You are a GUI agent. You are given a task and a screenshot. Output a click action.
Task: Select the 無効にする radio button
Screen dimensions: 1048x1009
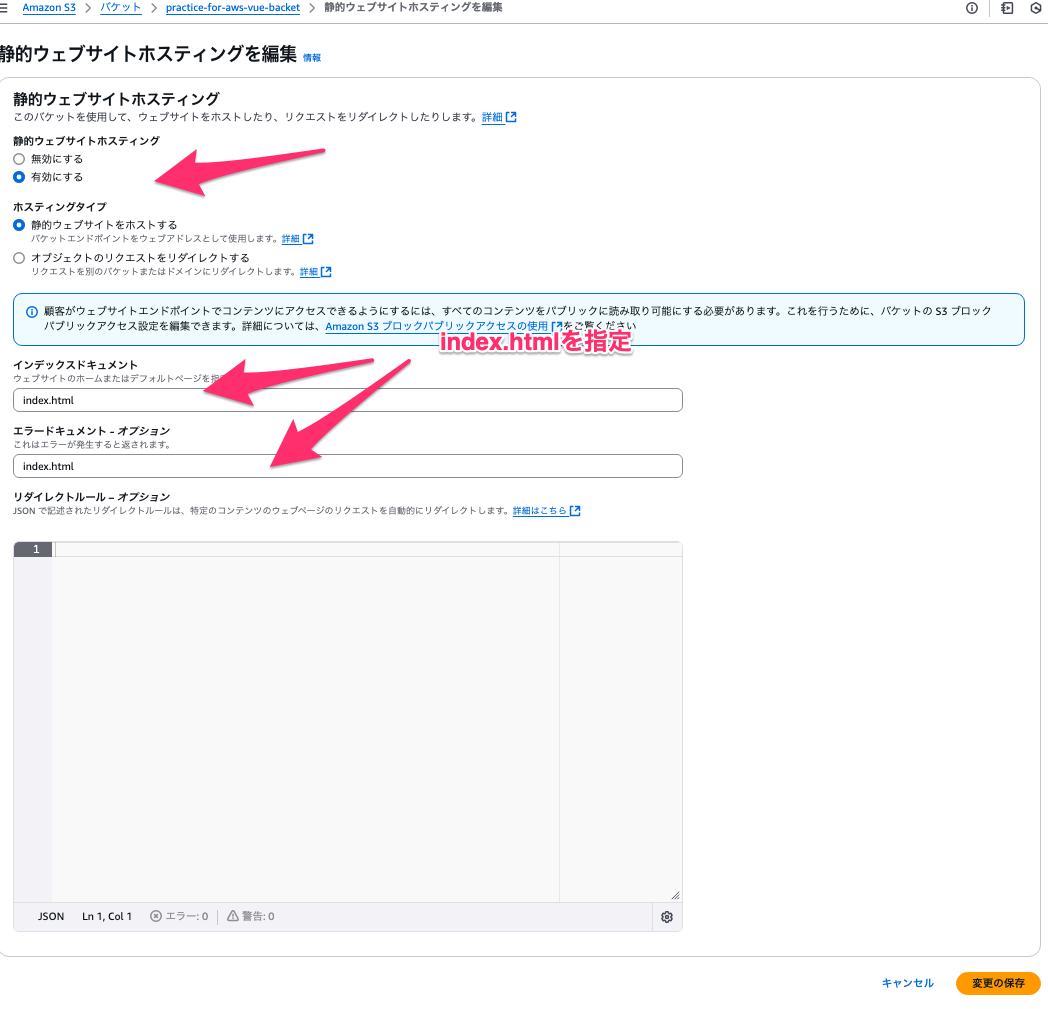tap(17, 158)
